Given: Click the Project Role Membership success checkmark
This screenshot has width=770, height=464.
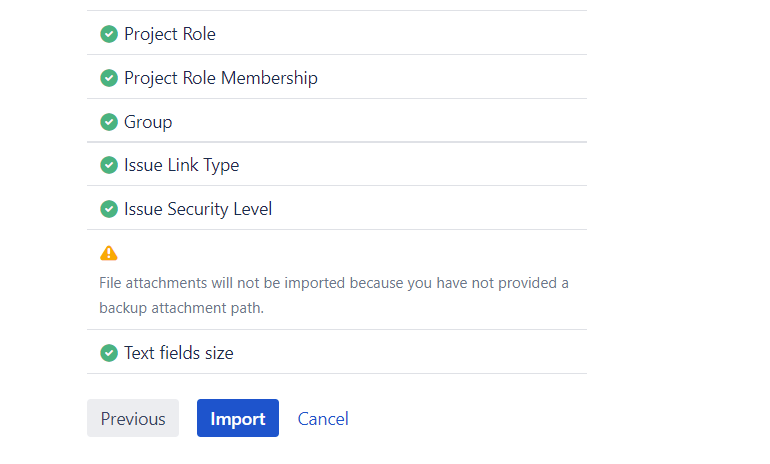Looking at the screenshot, I should tap(109, 78).
